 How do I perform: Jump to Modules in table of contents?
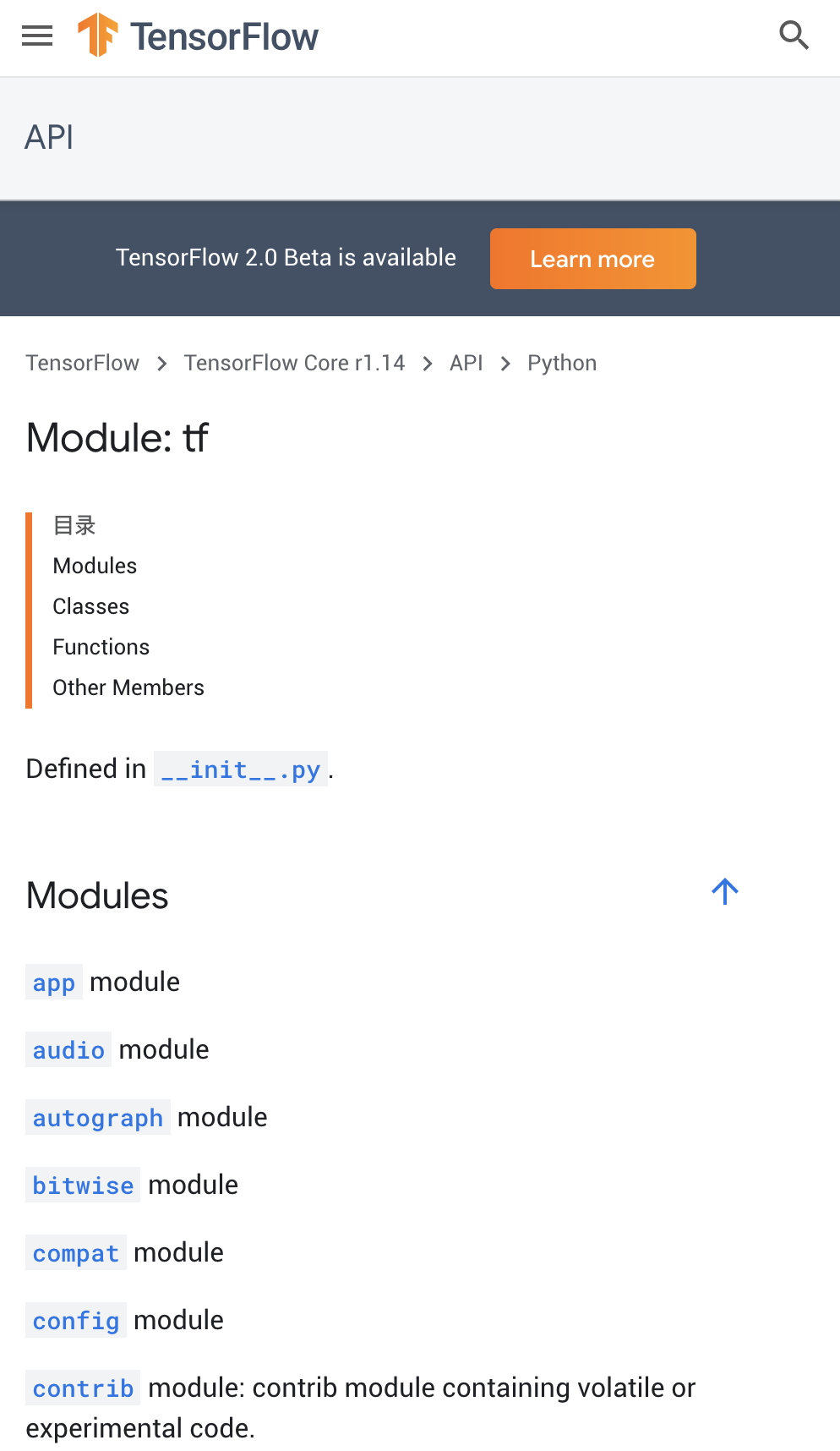click(x=95, y=566)
